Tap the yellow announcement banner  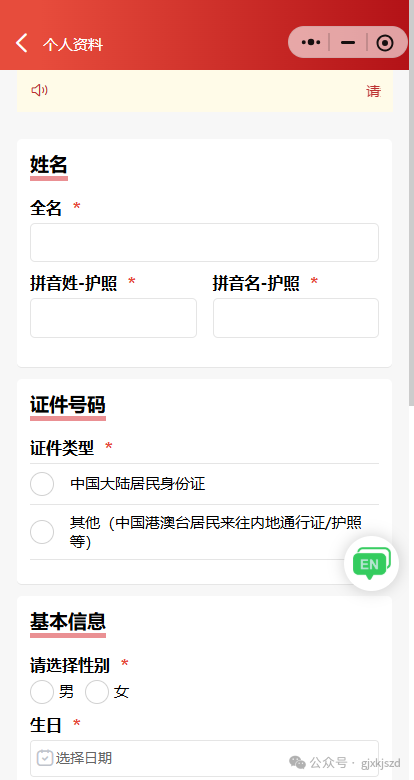click(x=205, y=91)
